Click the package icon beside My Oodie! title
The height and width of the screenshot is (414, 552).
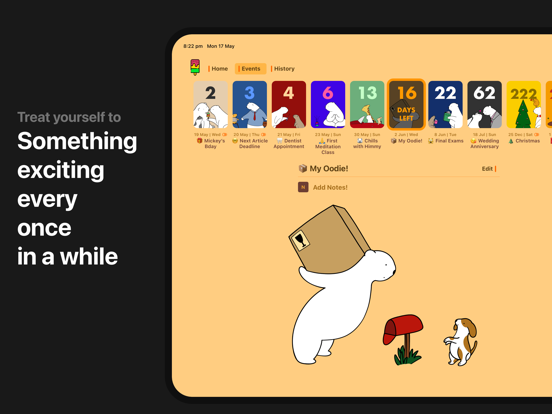tap(302, 168)
